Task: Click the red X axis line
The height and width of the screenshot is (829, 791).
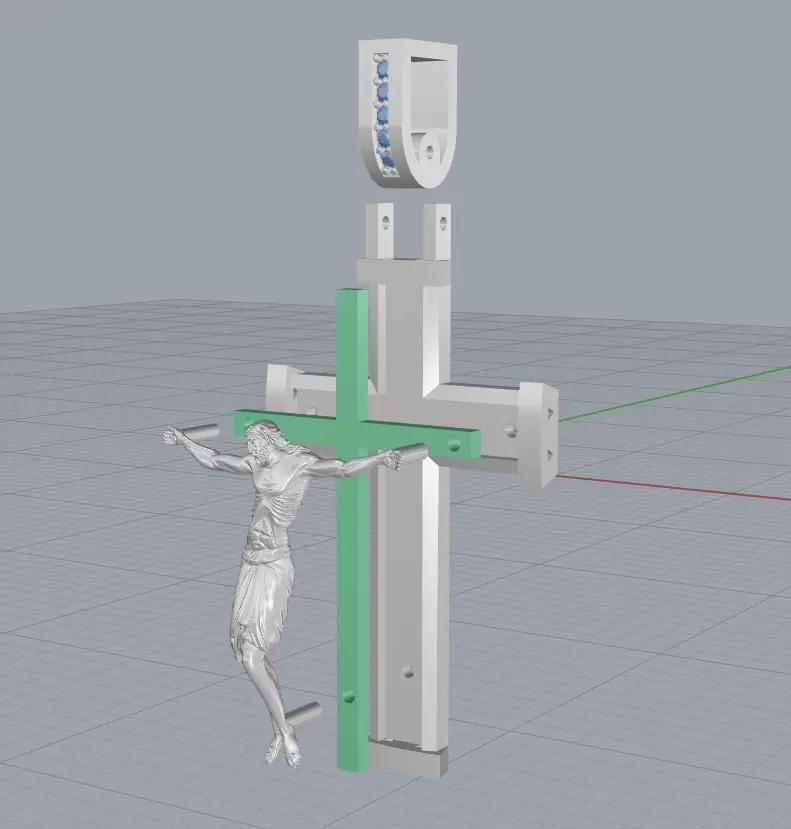Action: 672,487
